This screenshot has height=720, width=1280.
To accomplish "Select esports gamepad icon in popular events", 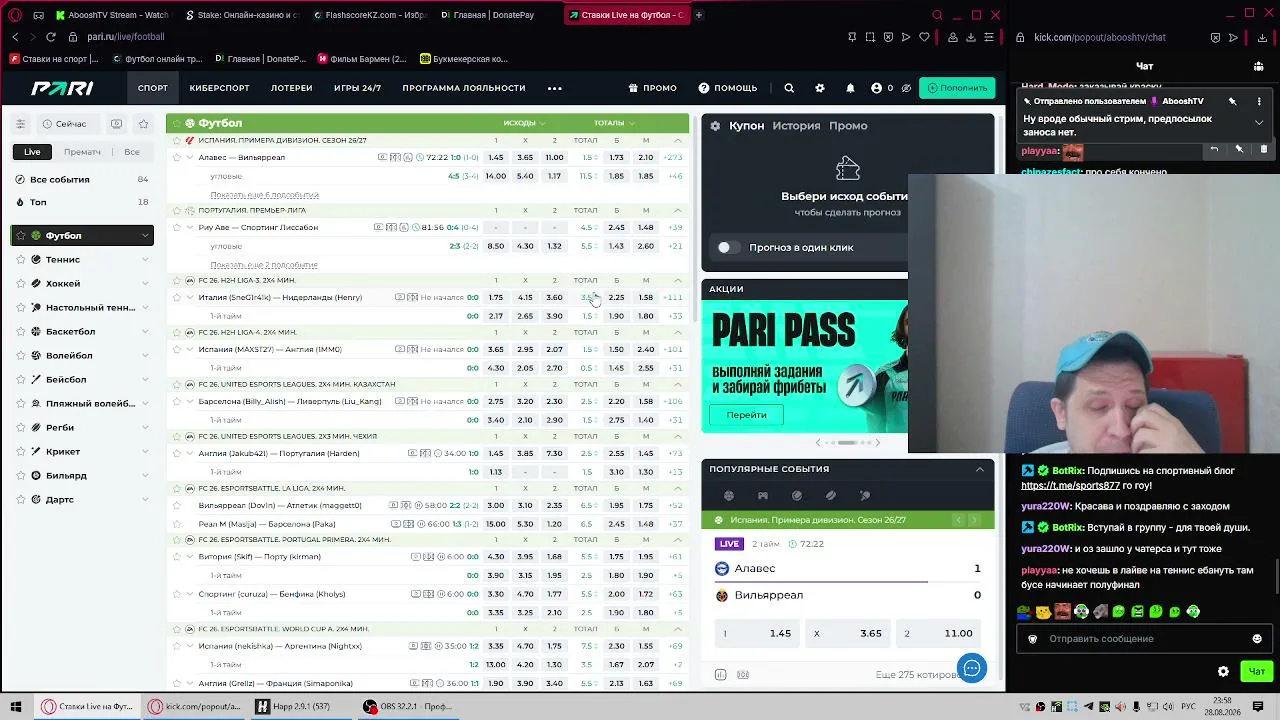I will pyautogui.click(x=762, y=495).
